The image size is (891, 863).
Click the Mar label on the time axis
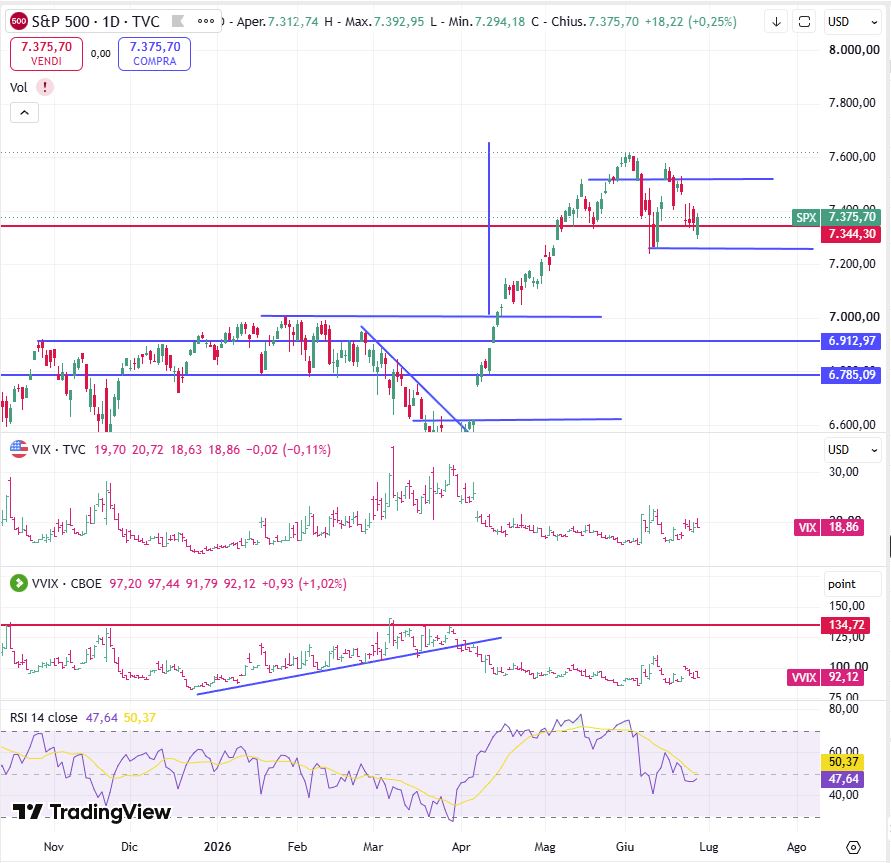point(373,847)
